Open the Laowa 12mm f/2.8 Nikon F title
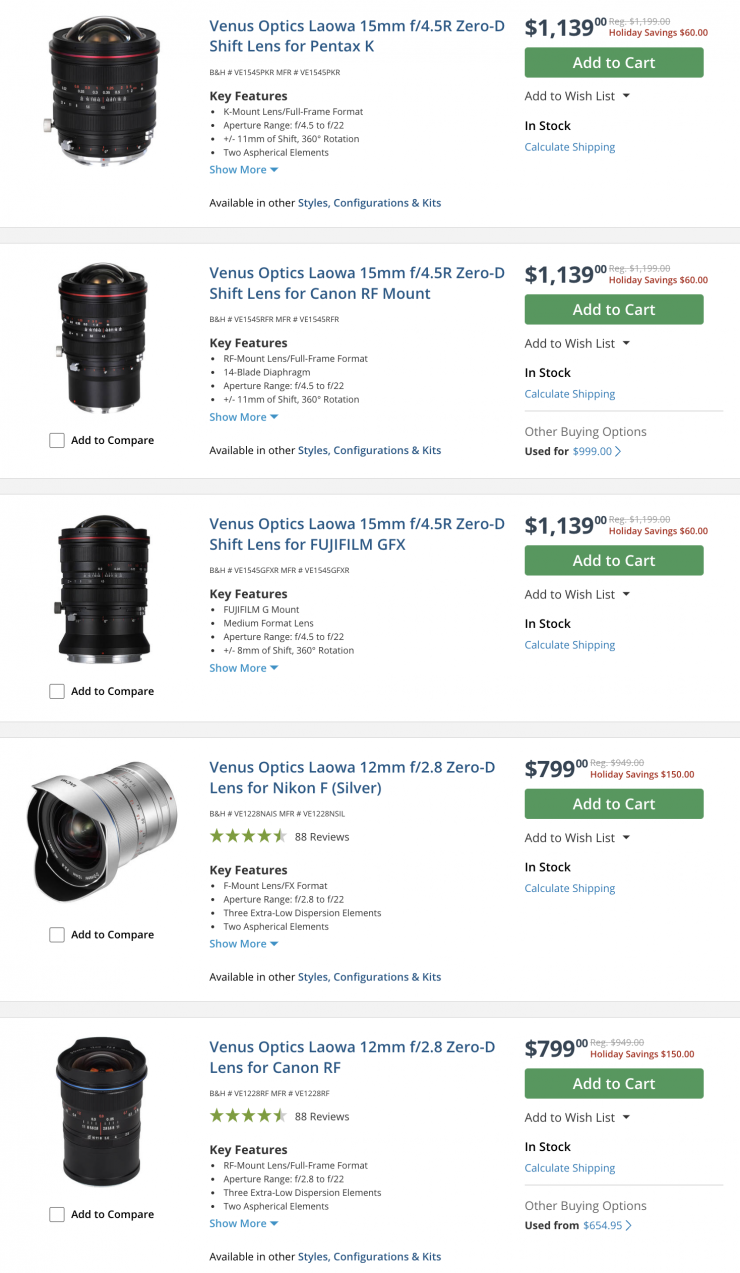 (352, 778)
